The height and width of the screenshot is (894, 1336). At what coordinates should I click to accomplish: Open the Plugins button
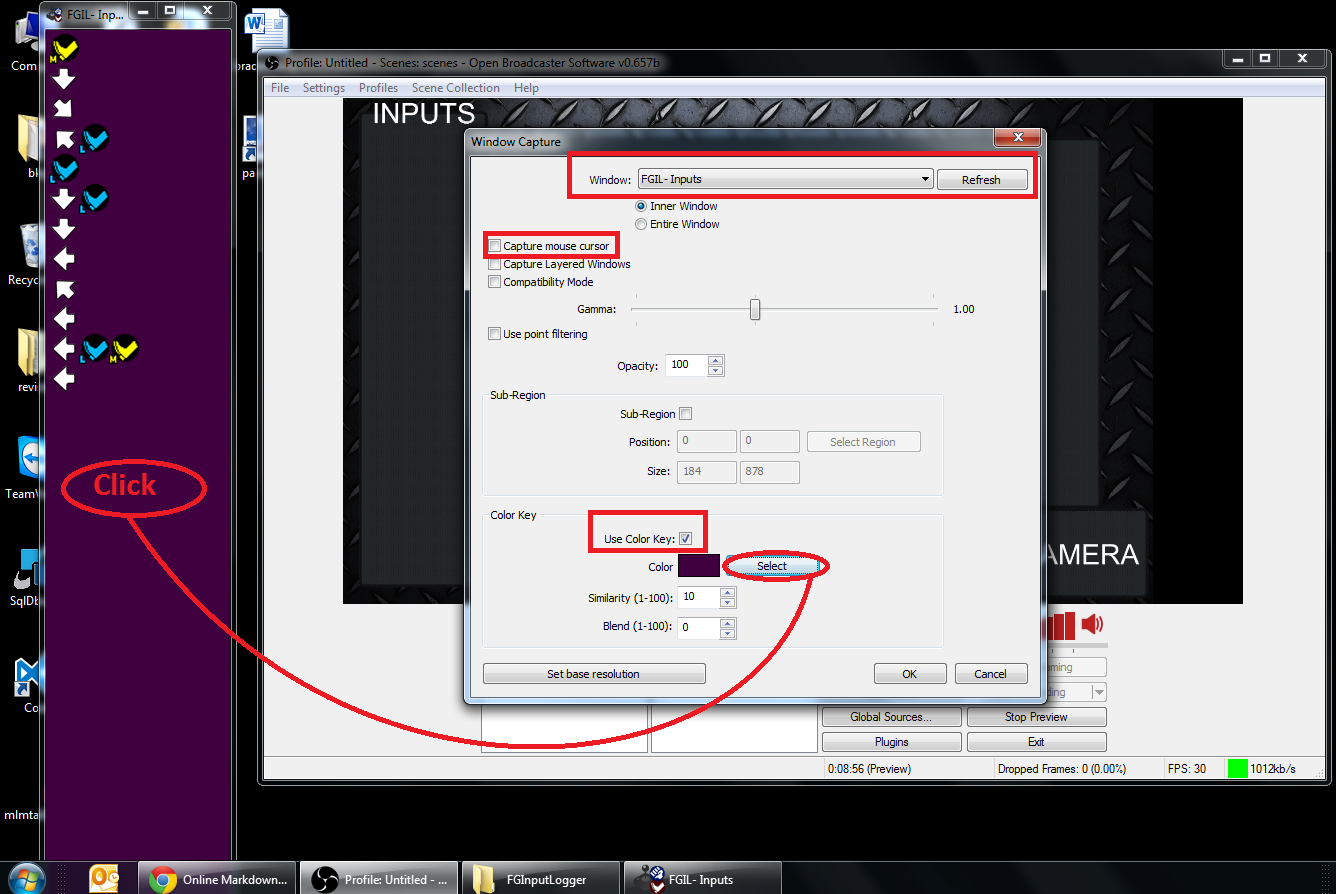891,742
